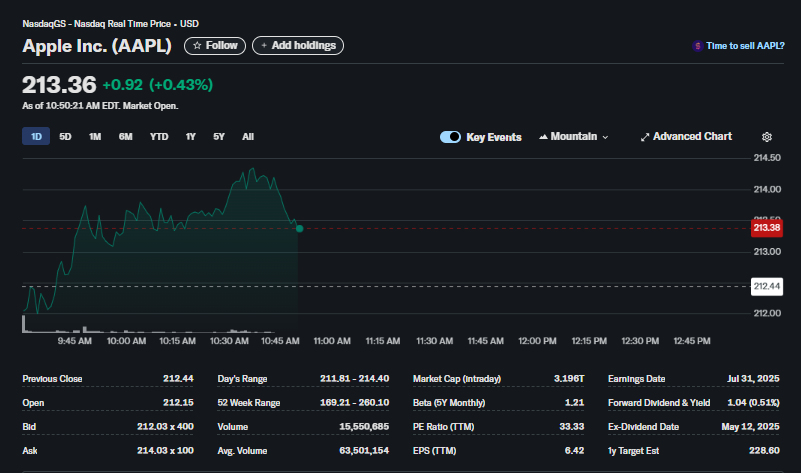Image resolution: width=801 pixels, height=473 pixels.
Task: Switch chart to 6M range
Action: point(126,136)
